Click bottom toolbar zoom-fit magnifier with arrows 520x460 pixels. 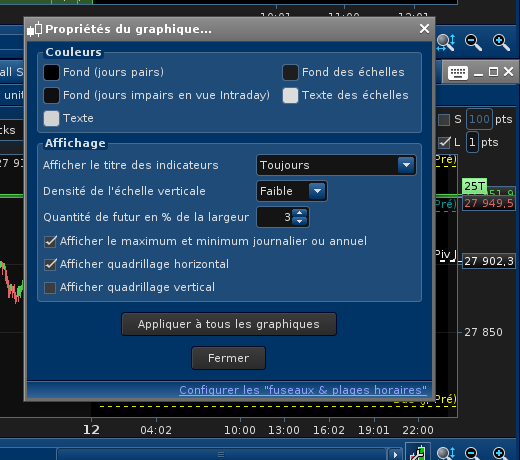(x=446, y=453)
